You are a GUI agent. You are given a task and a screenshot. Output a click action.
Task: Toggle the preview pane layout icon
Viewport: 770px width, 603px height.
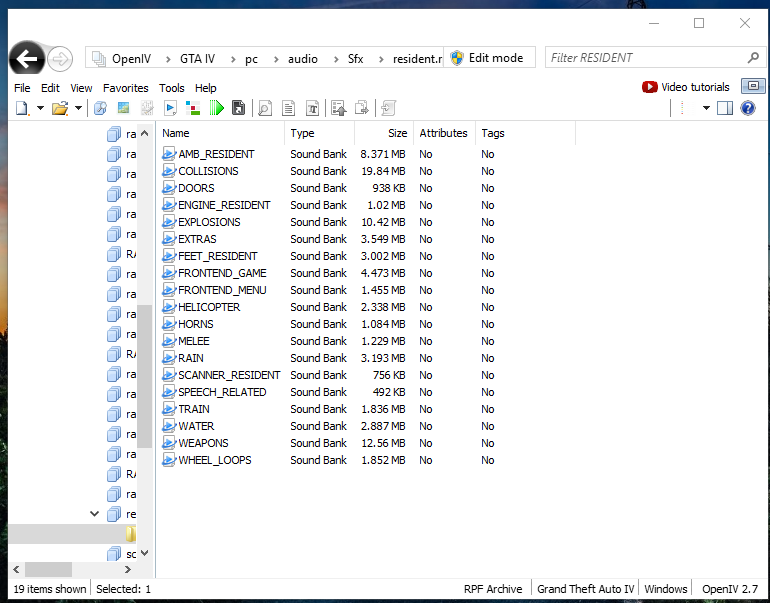tap(725, 108)
